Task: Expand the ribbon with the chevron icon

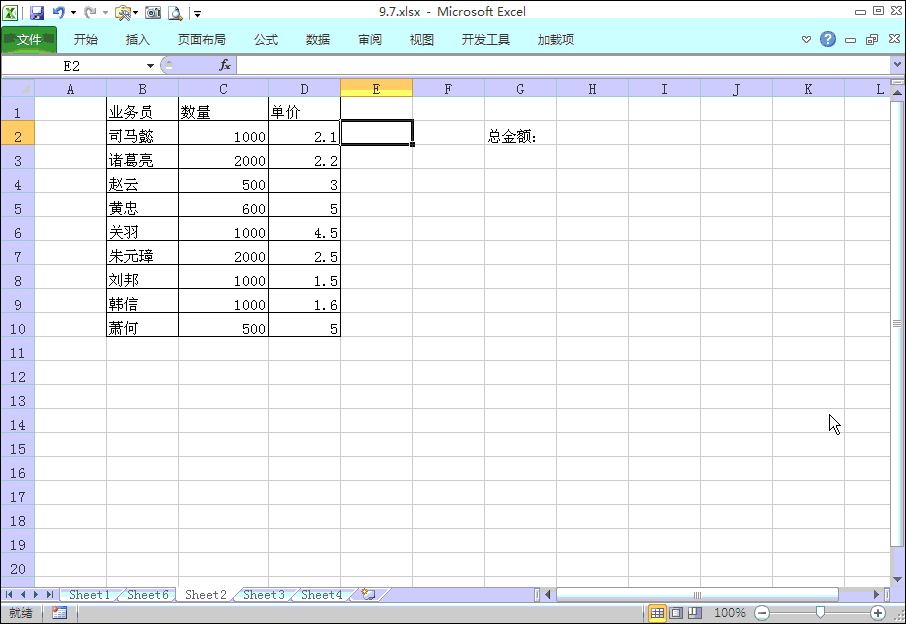Action: click(x=806, y=39)
